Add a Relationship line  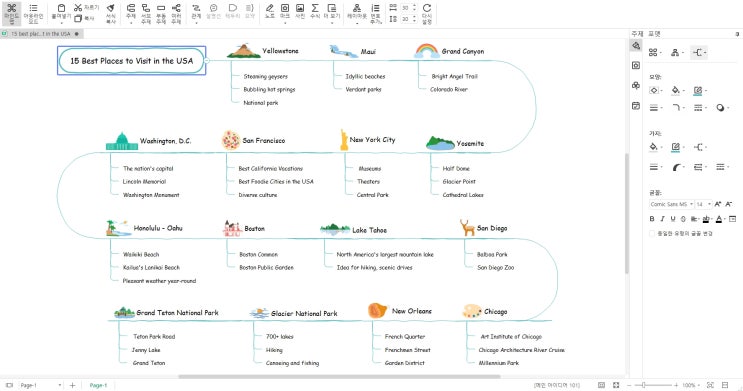(x=196, y=12)
